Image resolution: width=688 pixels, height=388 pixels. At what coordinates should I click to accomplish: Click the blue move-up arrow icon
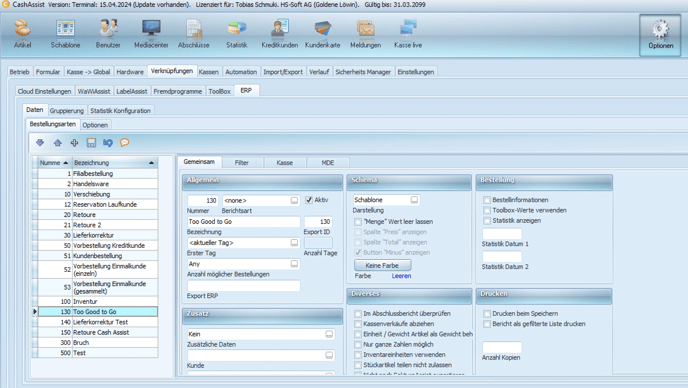point(57,143)
